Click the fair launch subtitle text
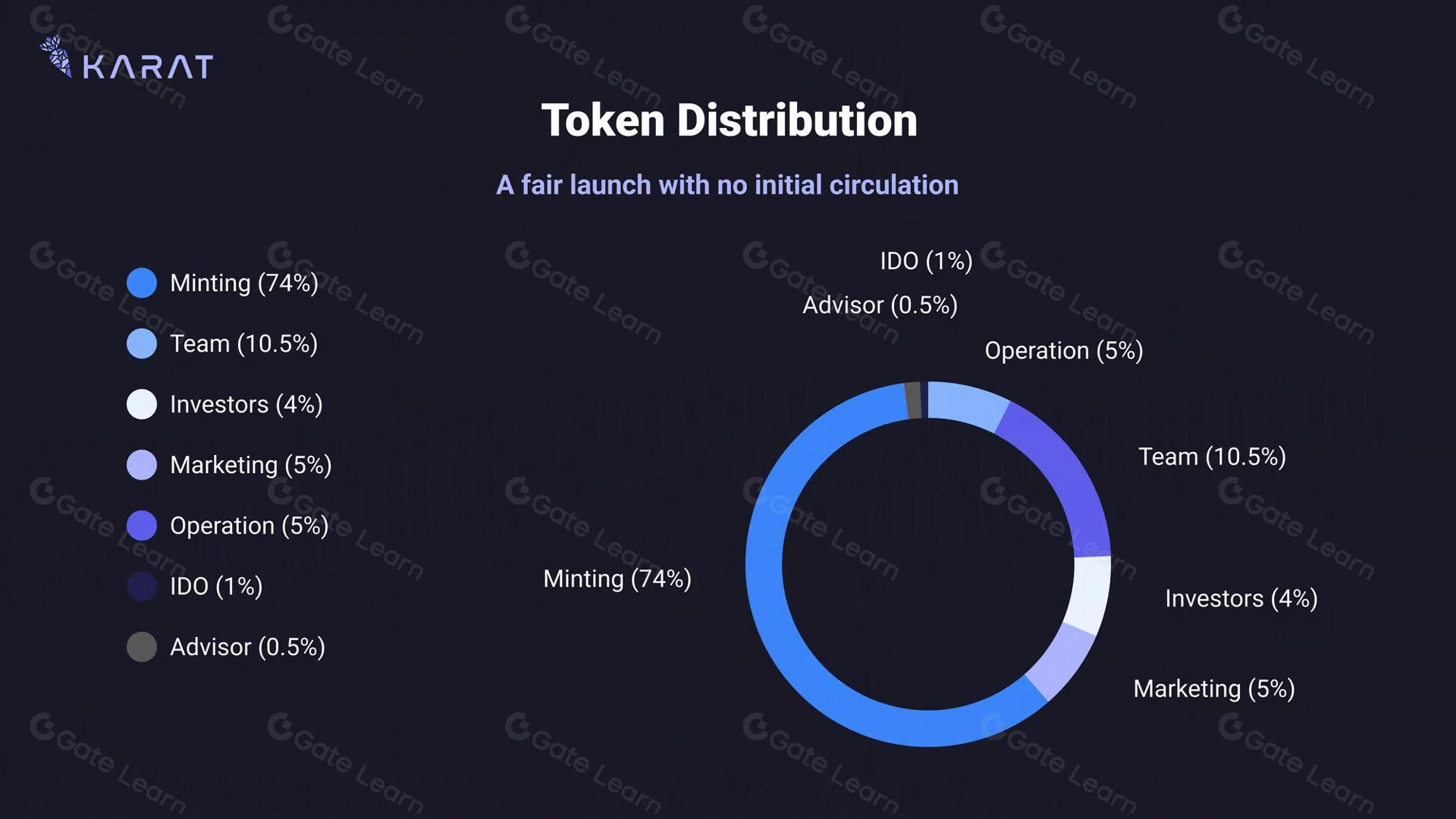Viewport: 1456px width, 819px height. (727, 185)
